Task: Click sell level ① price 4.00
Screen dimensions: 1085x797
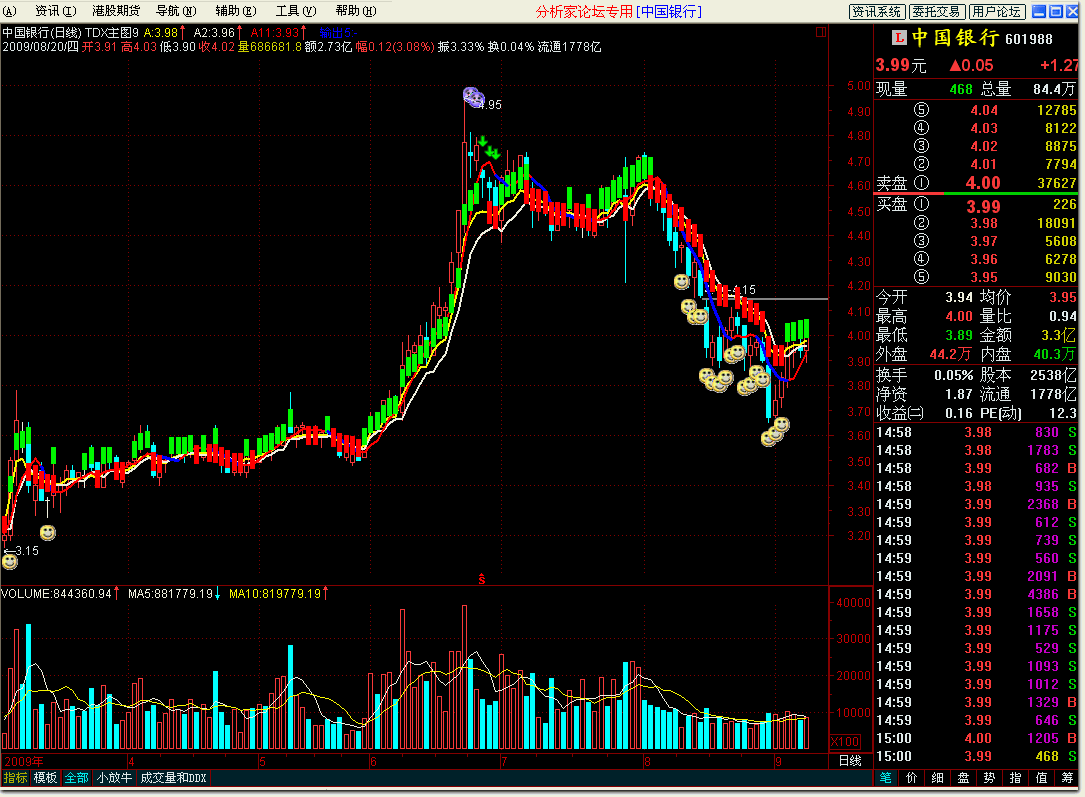Action: tap(983, 183)
